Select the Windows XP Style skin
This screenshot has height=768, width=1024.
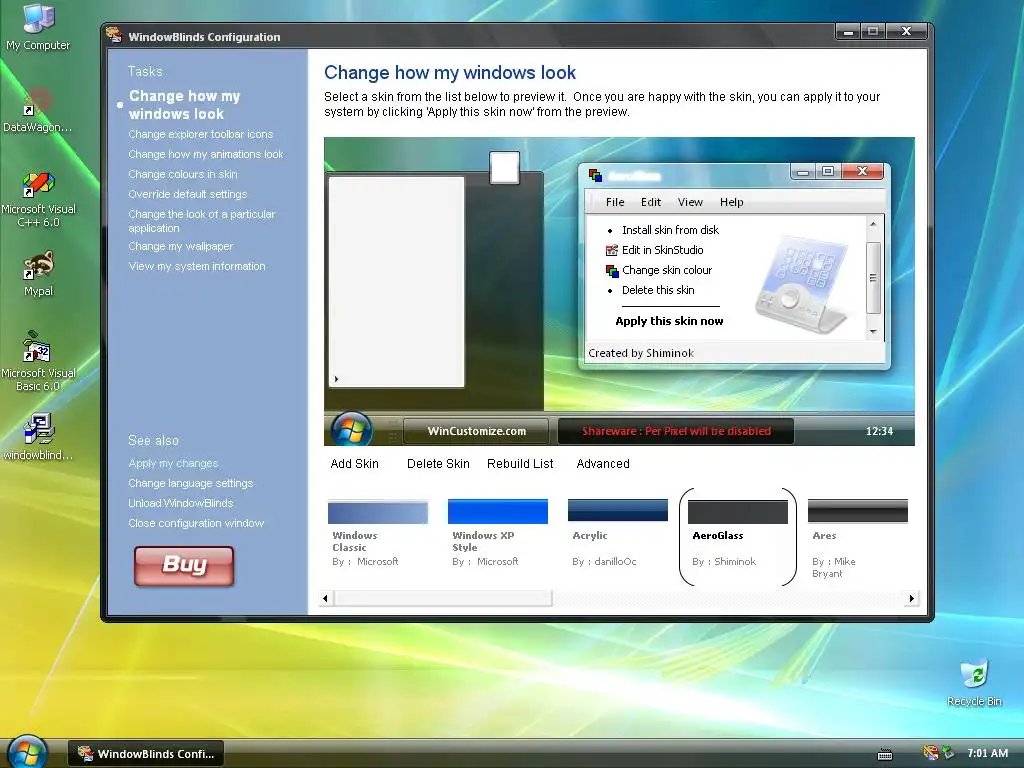pyautogui.click(x=498, y=511)
